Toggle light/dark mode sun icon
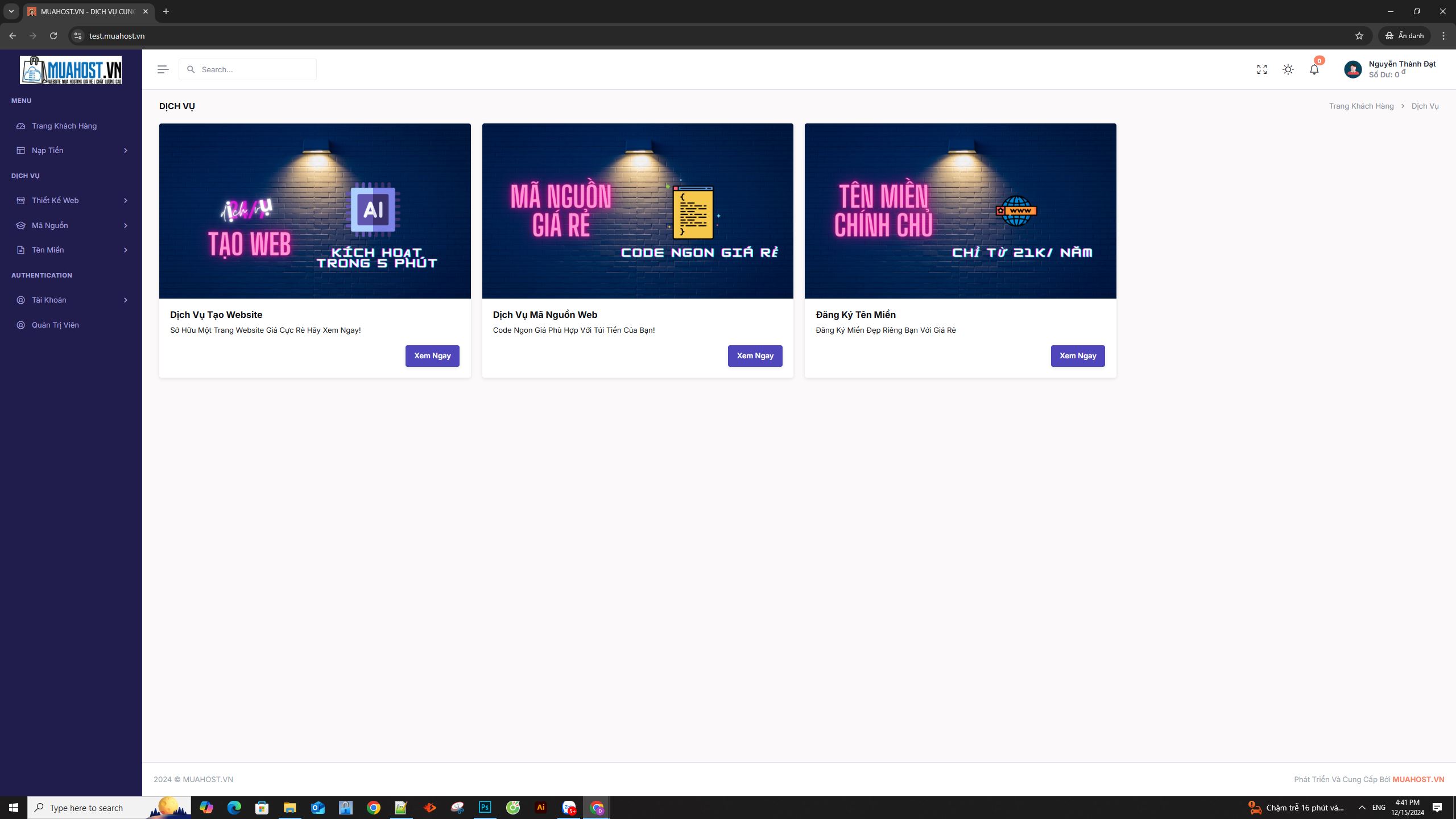Viewport: 1456px width, 819px height. (1288, 69)
